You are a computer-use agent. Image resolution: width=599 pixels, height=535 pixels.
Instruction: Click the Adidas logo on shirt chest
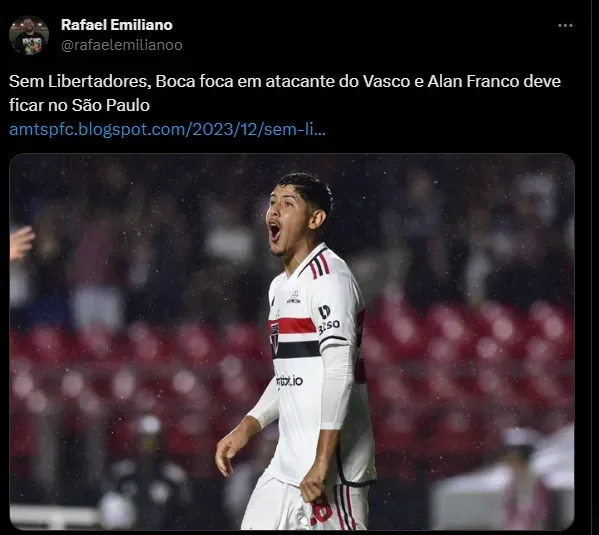(294, 297)
